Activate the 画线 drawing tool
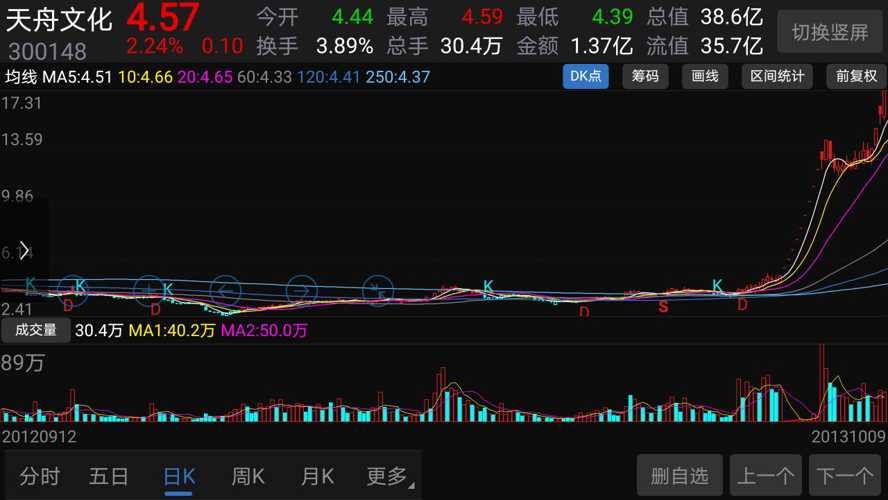Image resolution: width=888 pixels, height=500 pixels. click(705, 76)
